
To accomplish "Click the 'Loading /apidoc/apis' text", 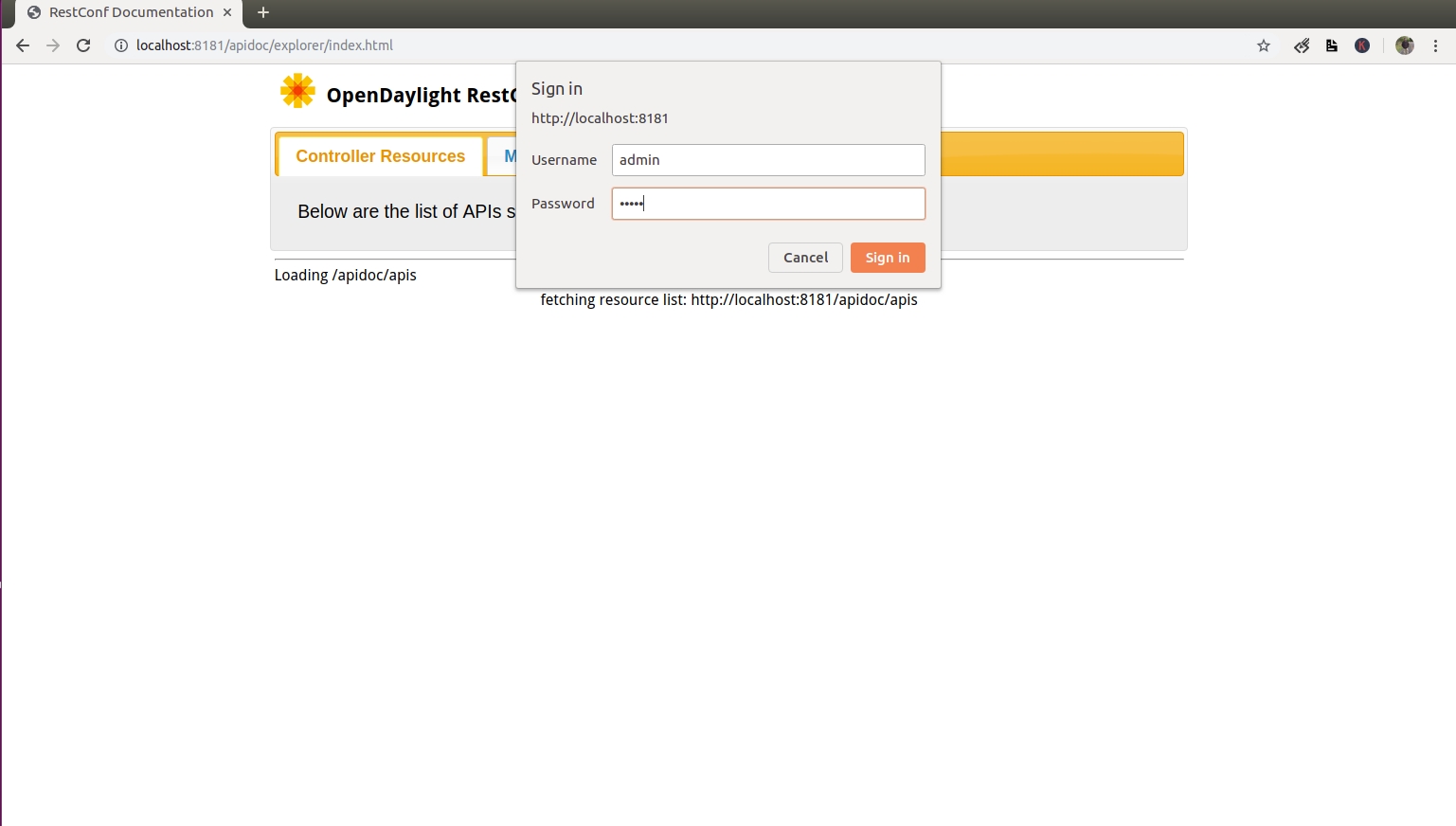I will [346, 275].
